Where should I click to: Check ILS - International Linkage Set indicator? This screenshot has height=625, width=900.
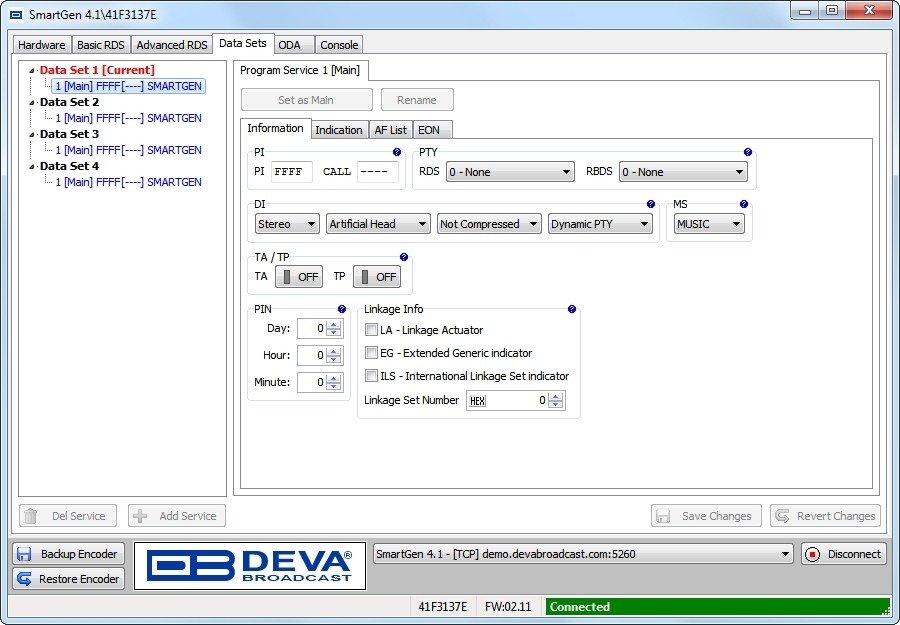pyautogui.click(x=371, y=376)
